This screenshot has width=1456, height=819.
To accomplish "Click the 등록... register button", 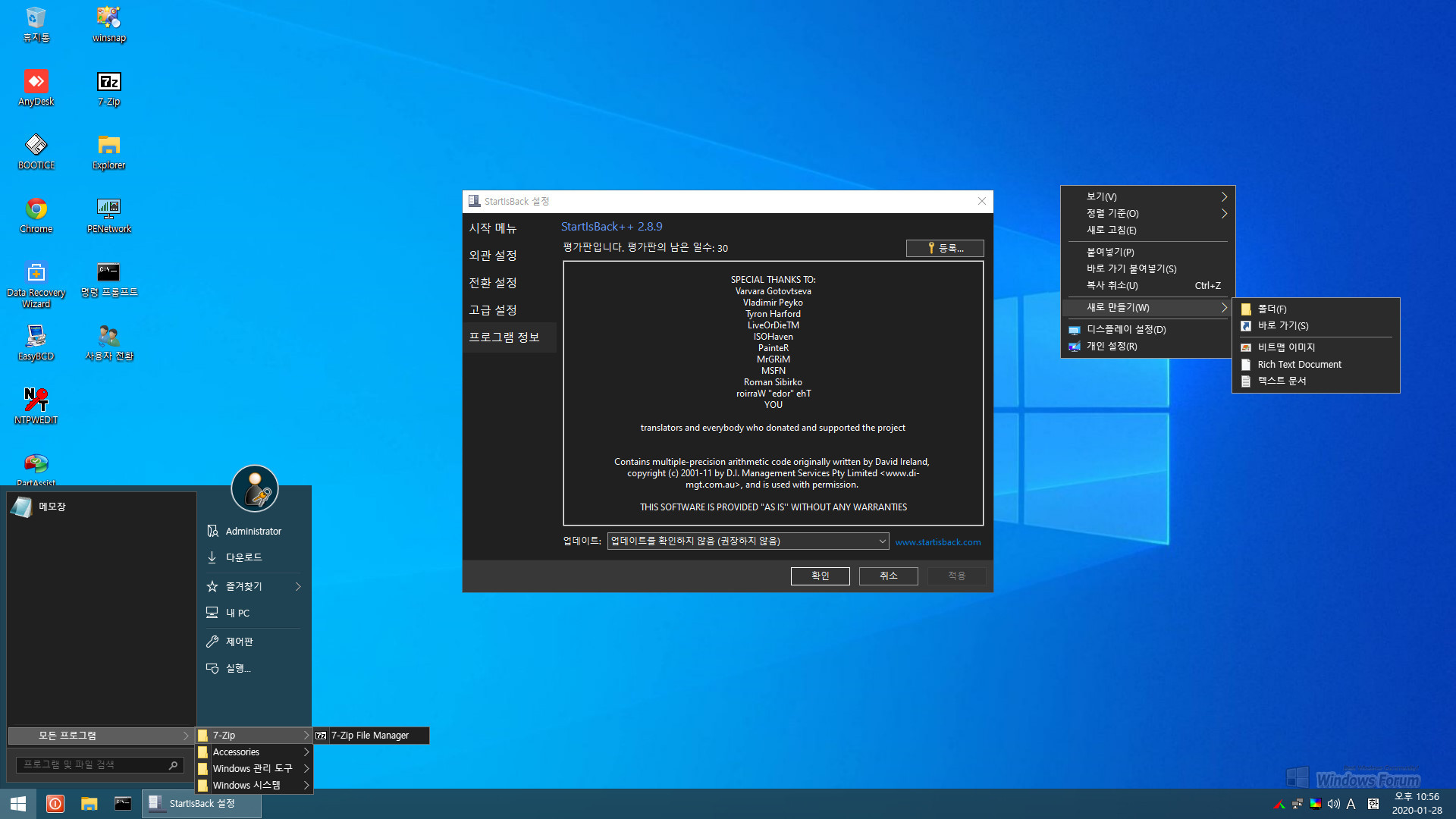I will click(x=945, y=248).
